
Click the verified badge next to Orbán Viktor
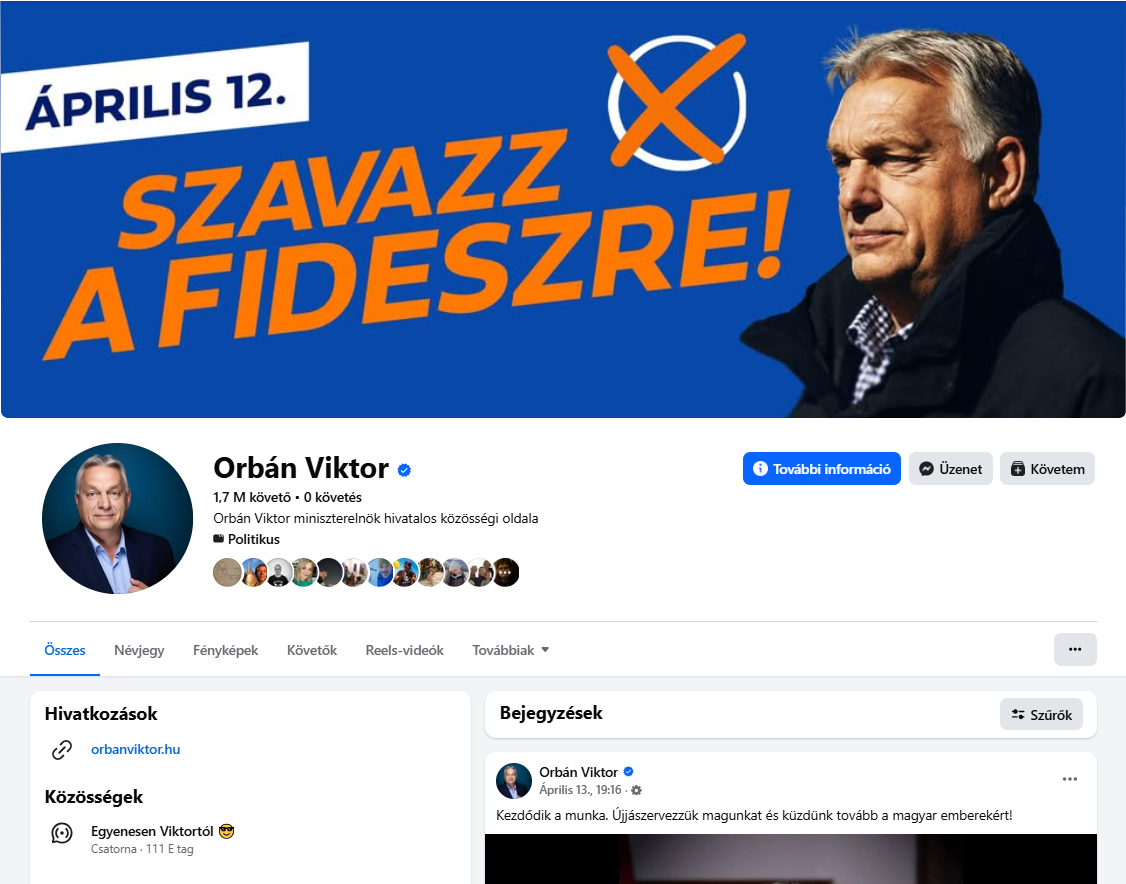404,470
